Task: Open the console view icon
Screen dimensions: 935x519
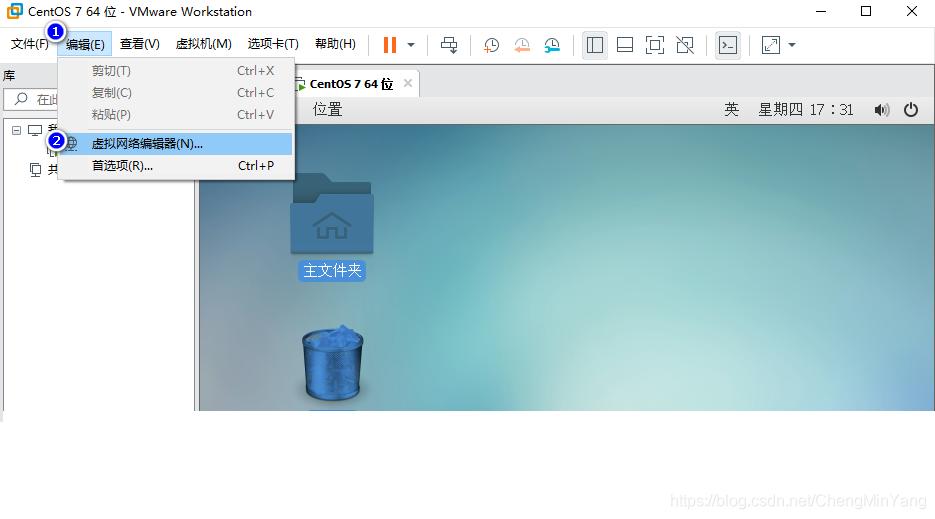Action: pos(728,45)
